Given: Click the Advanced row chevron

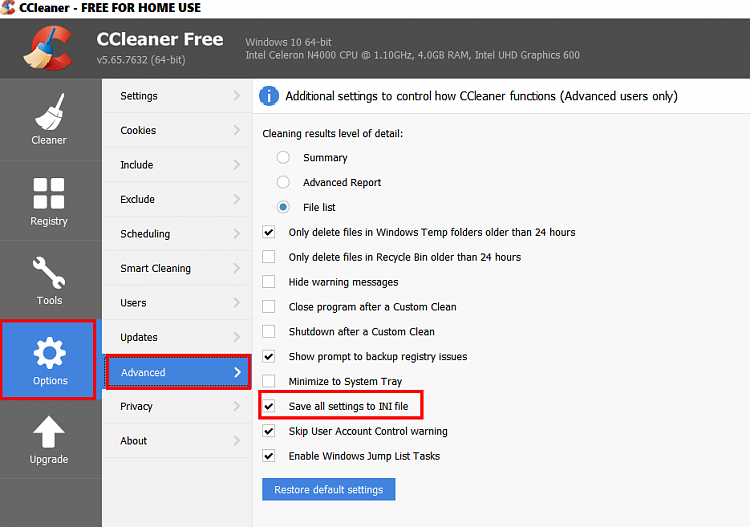Looking at the screenshot, I should pyautogui.click(x=237, y=372).
